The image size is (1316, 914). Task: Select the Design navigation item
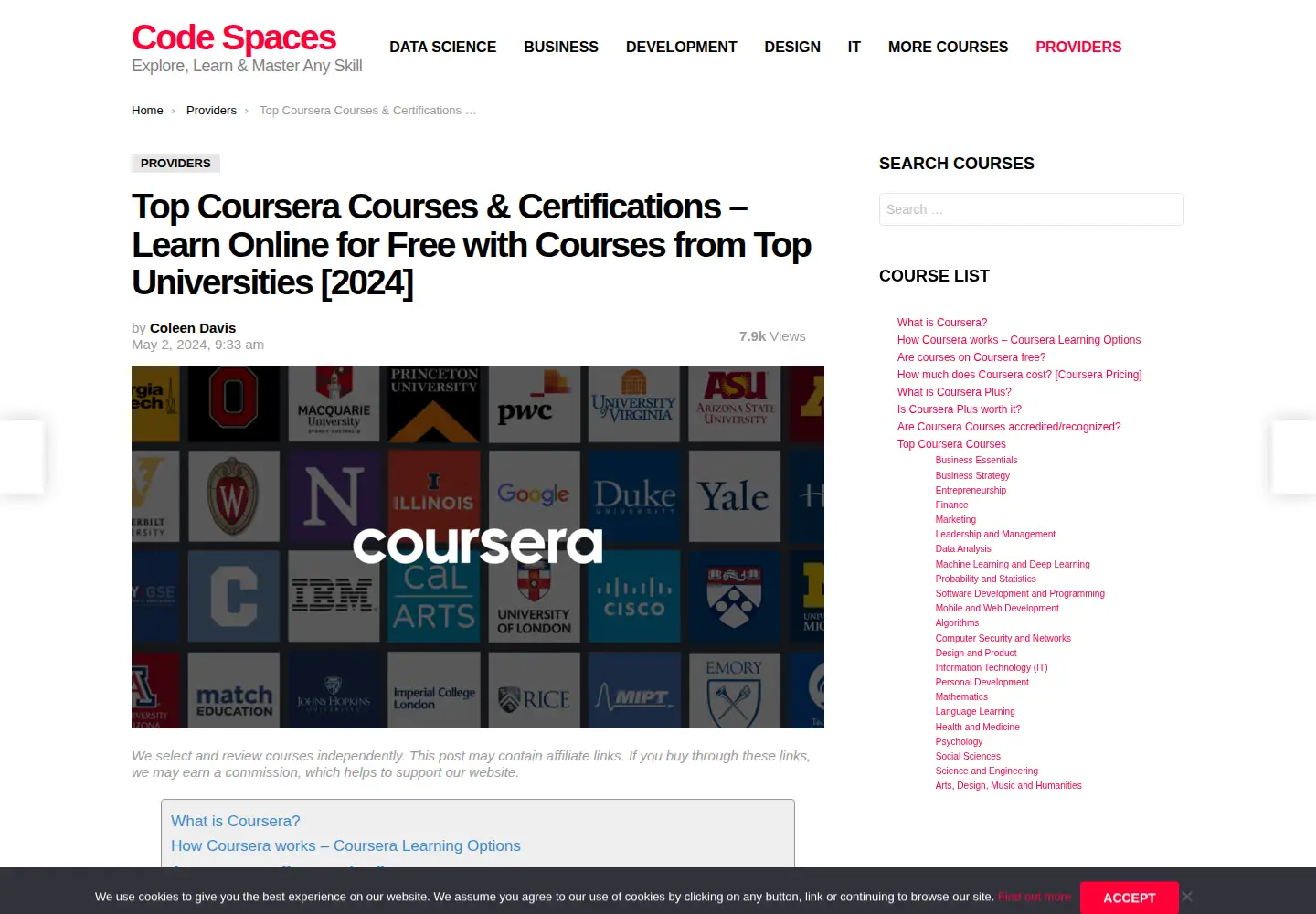click(x=792, y=47)
